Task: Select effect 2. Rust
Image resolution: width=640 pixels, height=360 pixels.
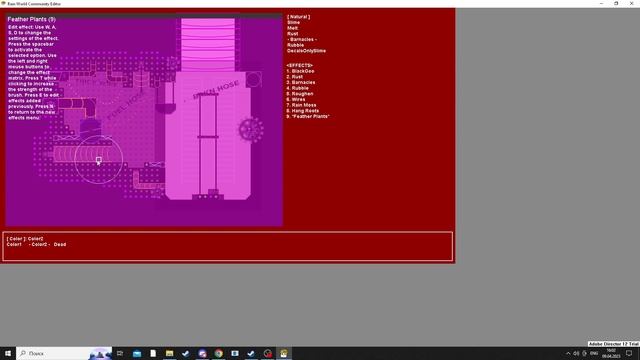Action: [x=295, y=77]
